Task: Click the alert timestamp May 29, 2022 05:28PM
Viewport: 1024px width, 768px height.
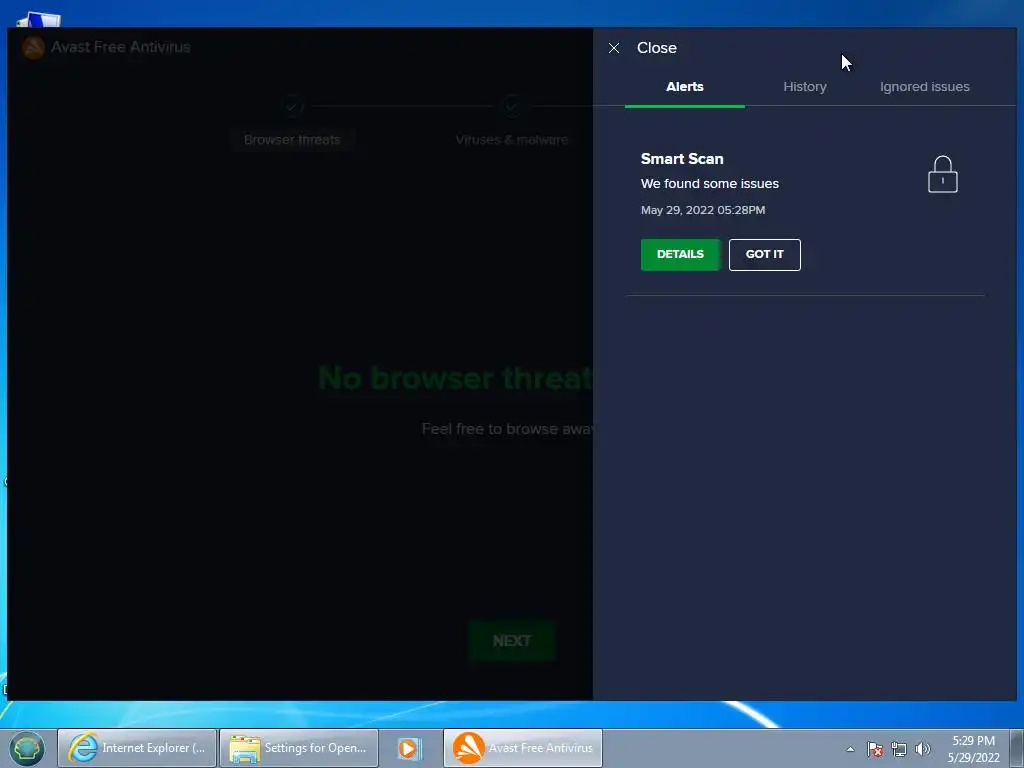Action: coord(703,210)
